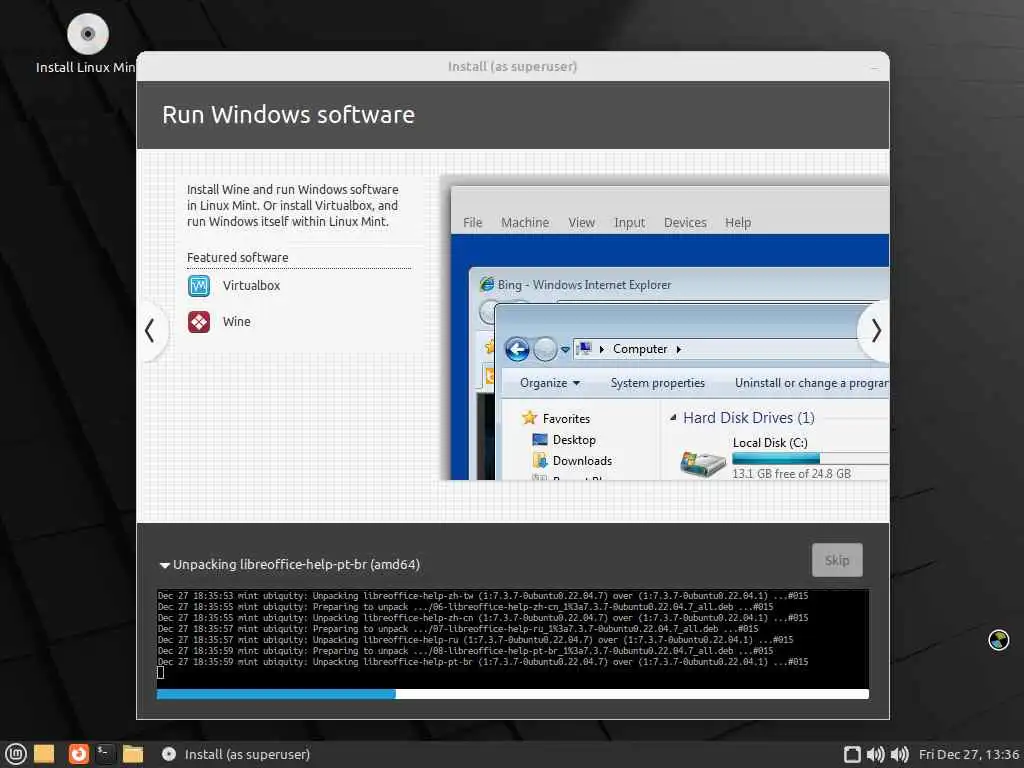Click the removable drives tray icon
The height and width of the screenshot is (768, 1024).
tap(852, 754)
